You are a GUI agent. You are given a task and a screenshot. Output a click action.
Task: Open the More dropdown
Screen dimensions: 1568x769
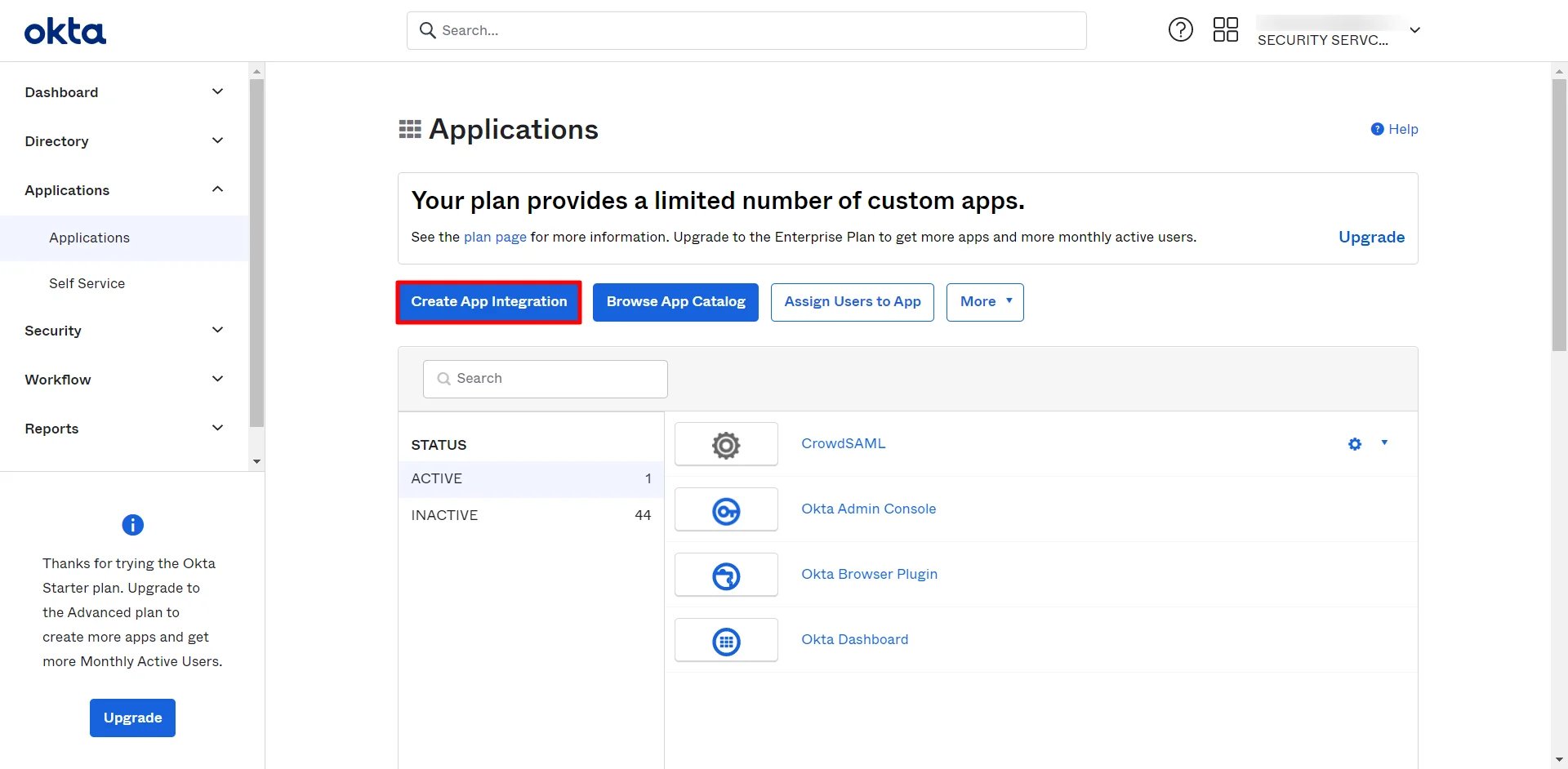[984, 302]
